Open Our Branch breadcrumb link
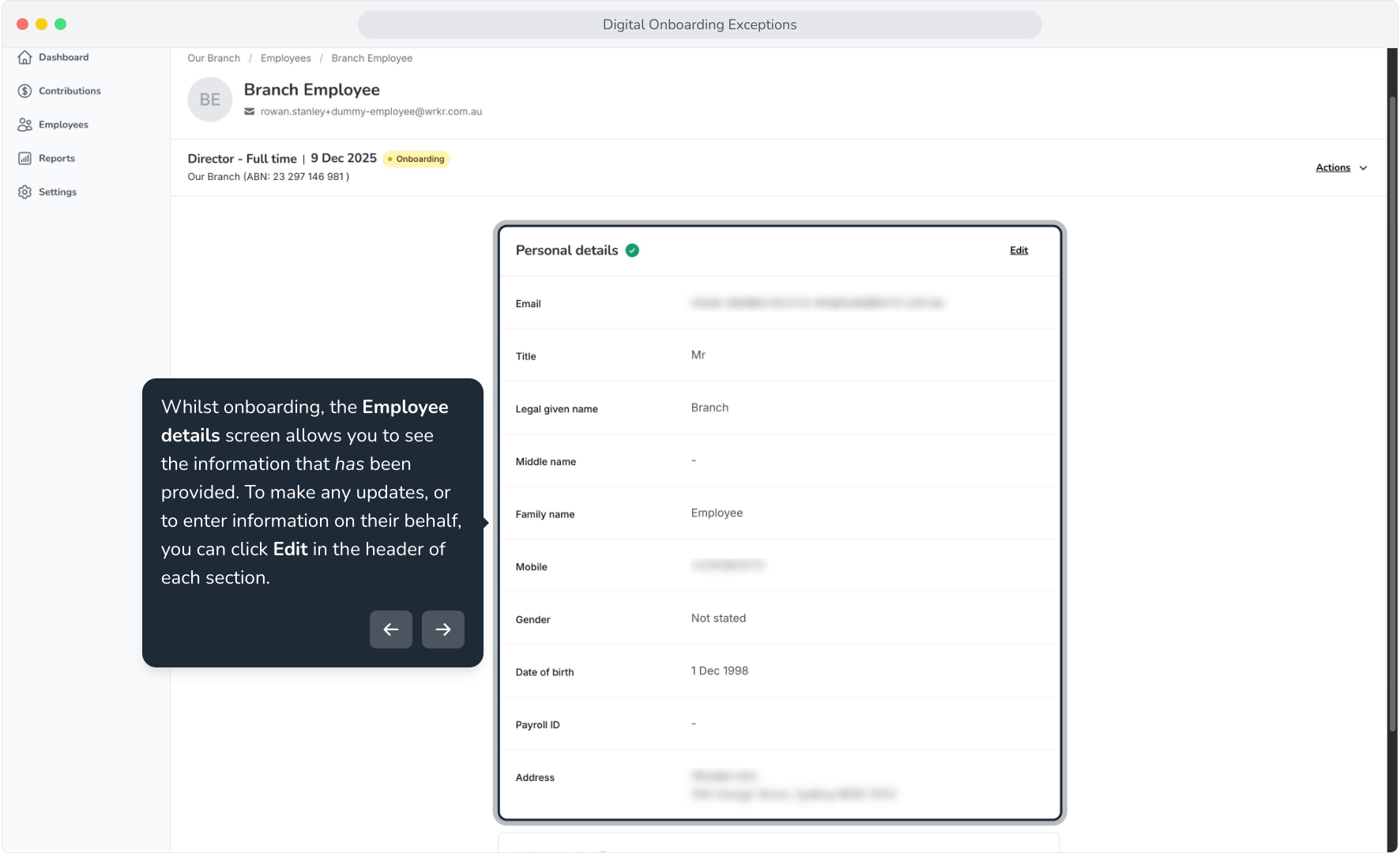 [213, 58]
